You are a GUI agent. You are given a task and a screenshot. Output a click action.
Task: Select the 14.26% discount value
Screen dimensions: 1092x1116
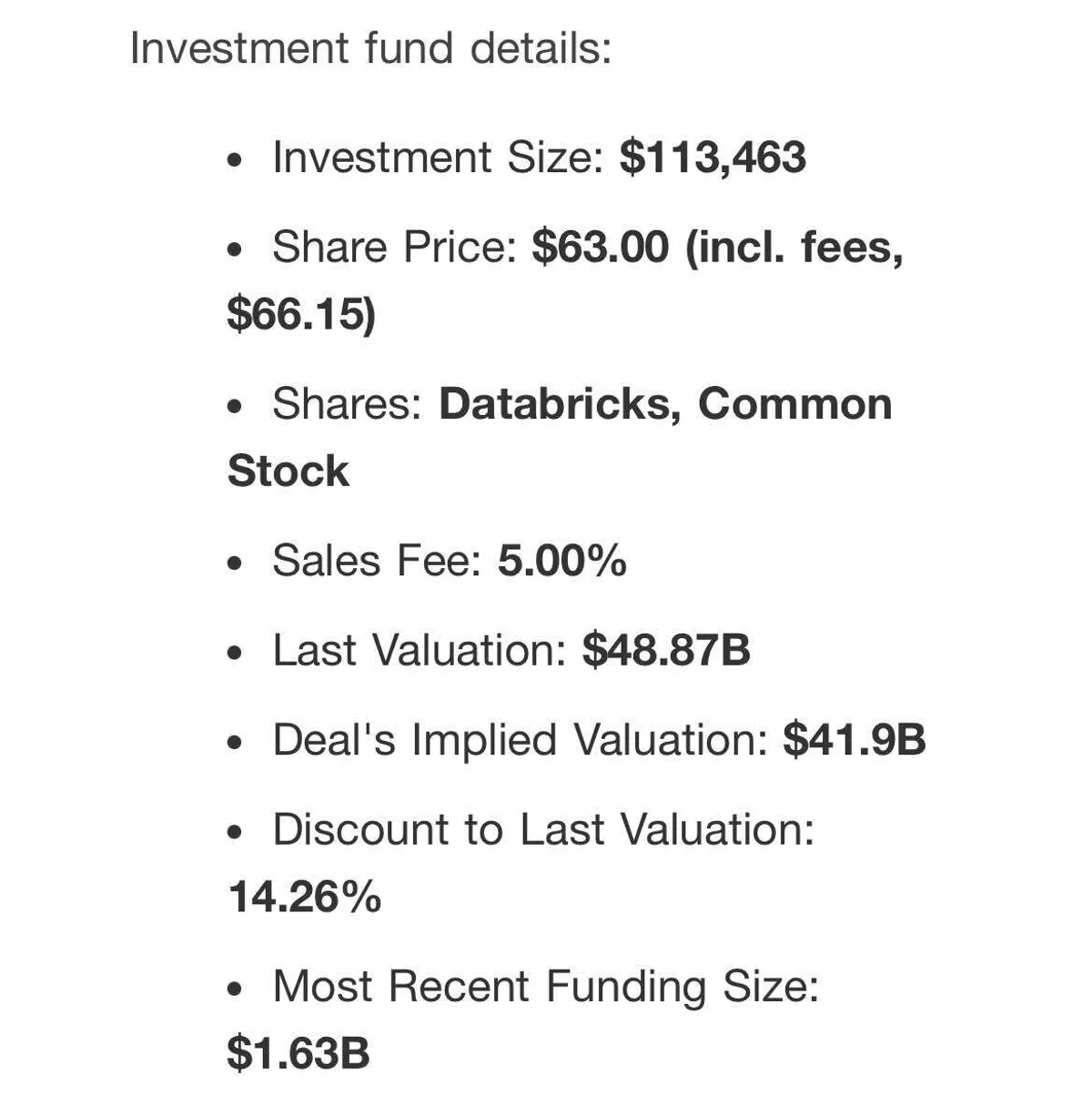(x=305, y=898)
